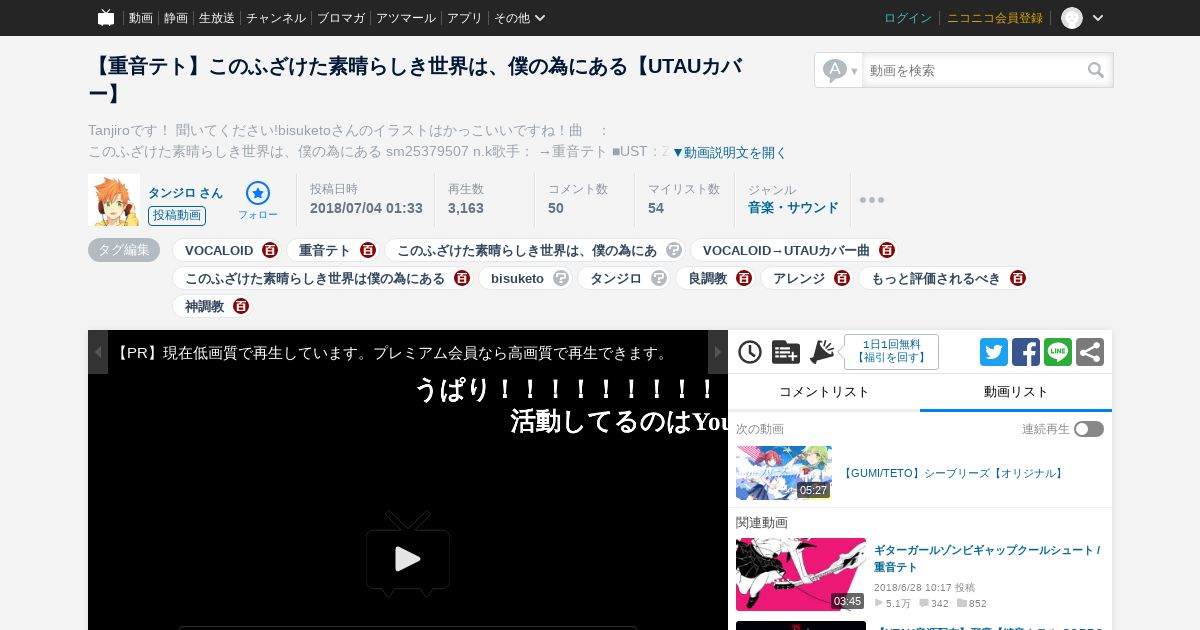Screen dimensions: 1200x630
Task: Click the 1日1回無料 福引を回す button
Action: click(x=891, y=352)
